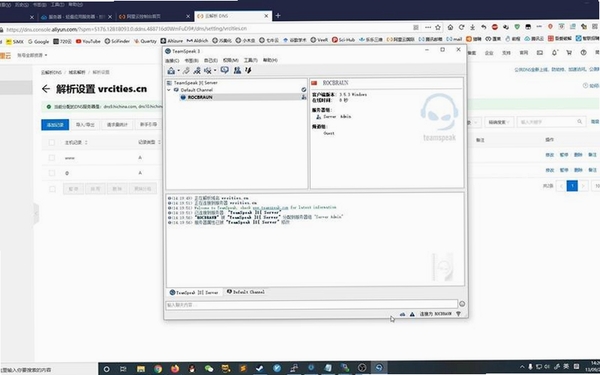Toggle the TeamSpeak mute microphone toolbar icon
Image resolution: width=600 pixels, height=375 pixels.
point(208,70)
